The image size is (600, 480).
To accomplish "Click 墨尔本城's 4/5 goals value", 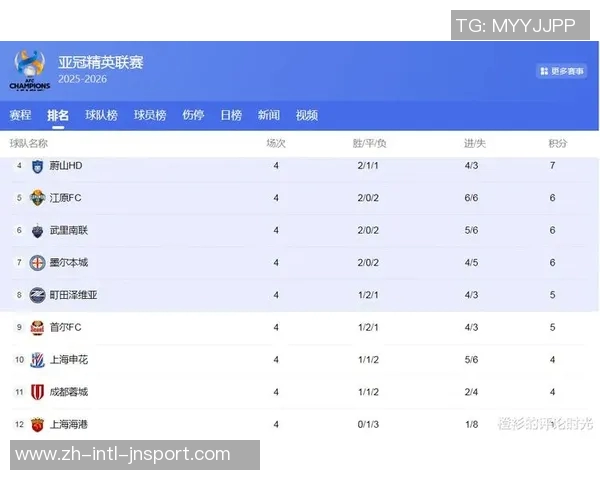I will point(471,263).
